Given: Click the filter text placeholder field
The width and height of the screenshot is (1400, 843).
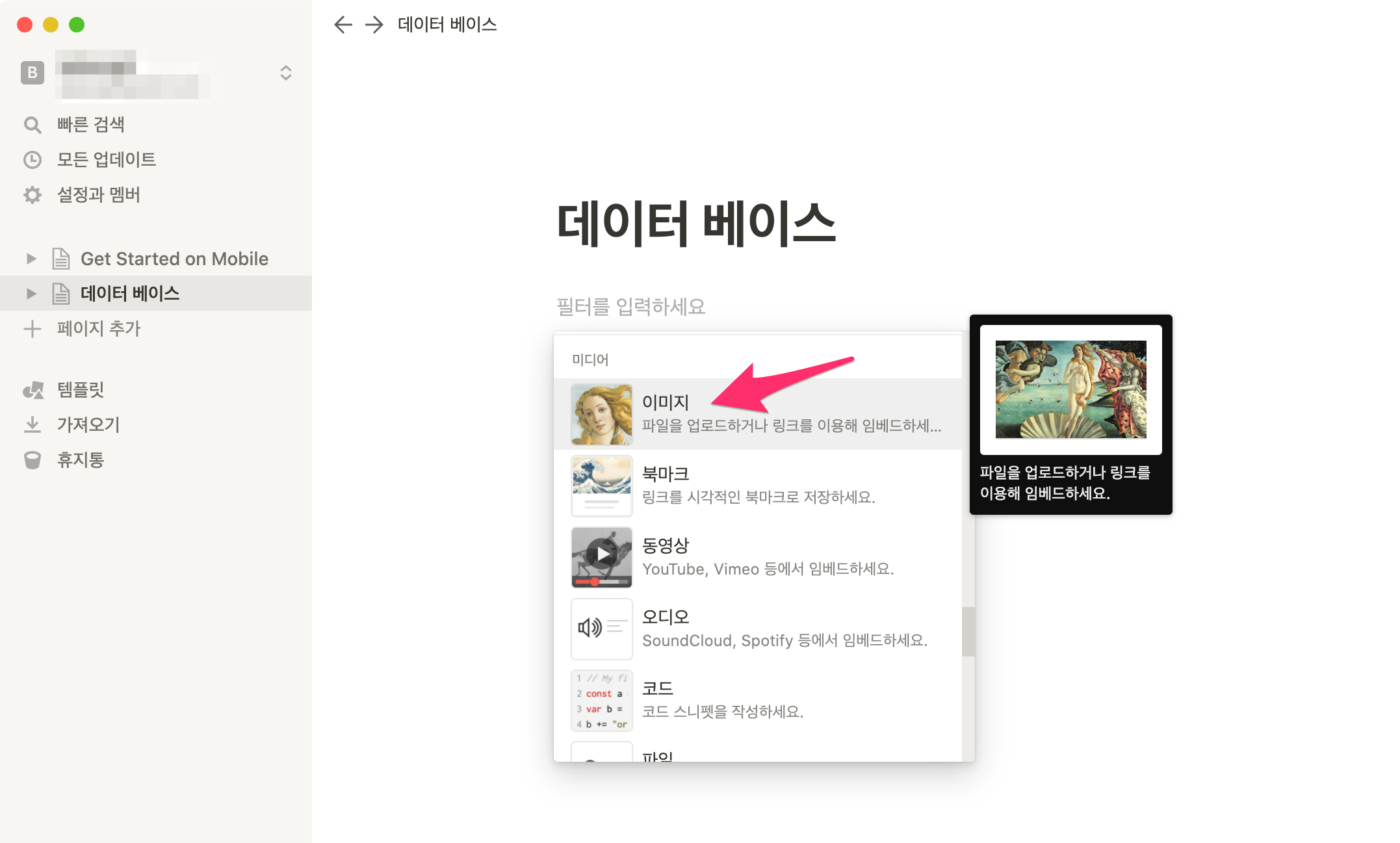Looking at the screenshot, I should tap(630, 306).
